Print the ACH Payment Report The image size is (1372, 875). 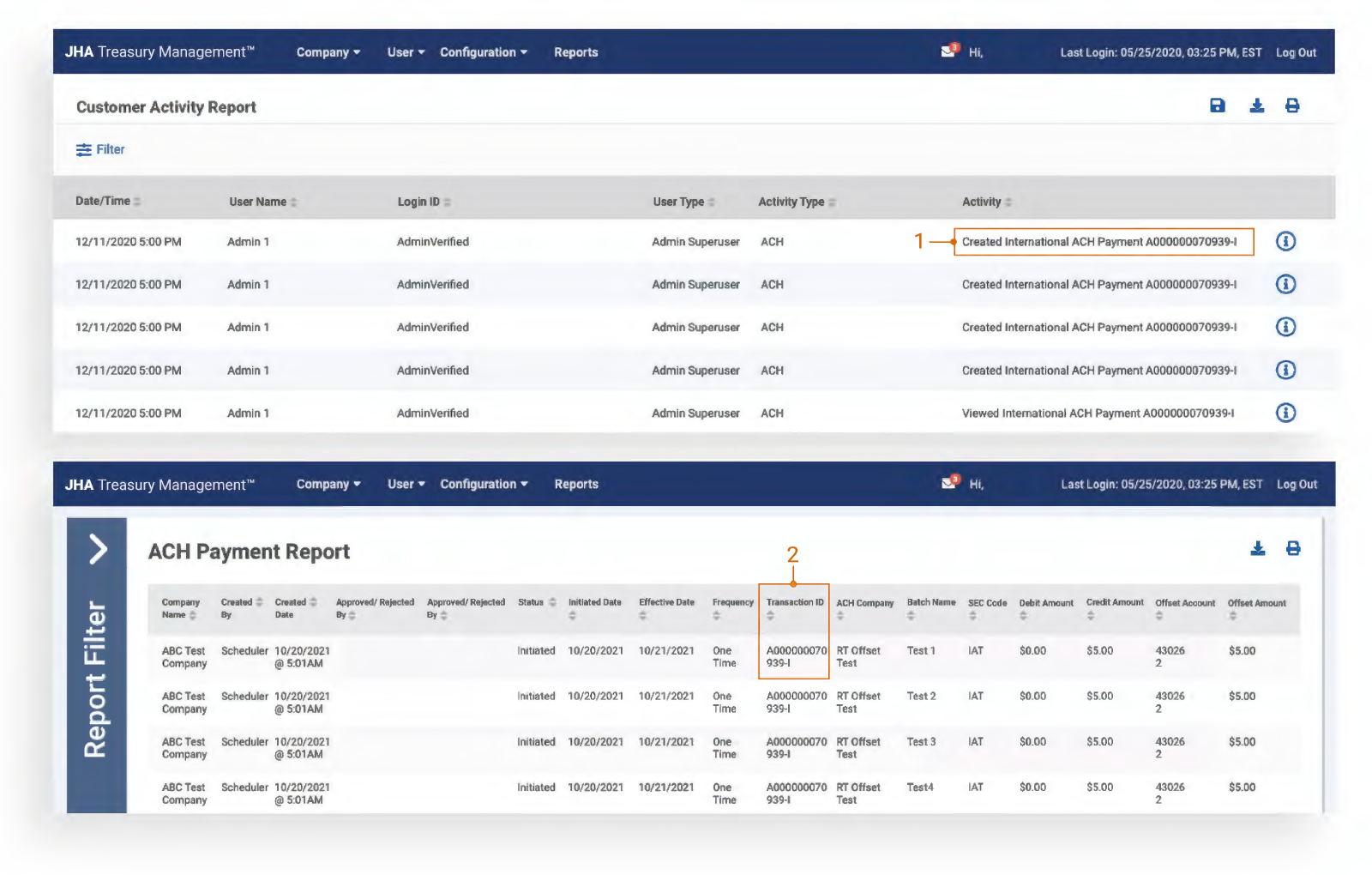coord(1293,549)
